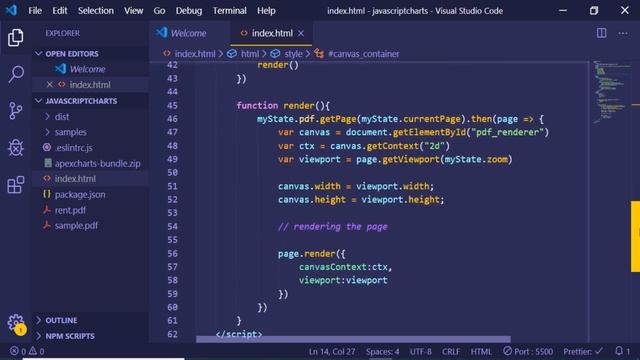Image resolution: width=640 pixels, height=360 pixels.
Task: Close index.html in Open Editors list
Action: pos(49,84)
